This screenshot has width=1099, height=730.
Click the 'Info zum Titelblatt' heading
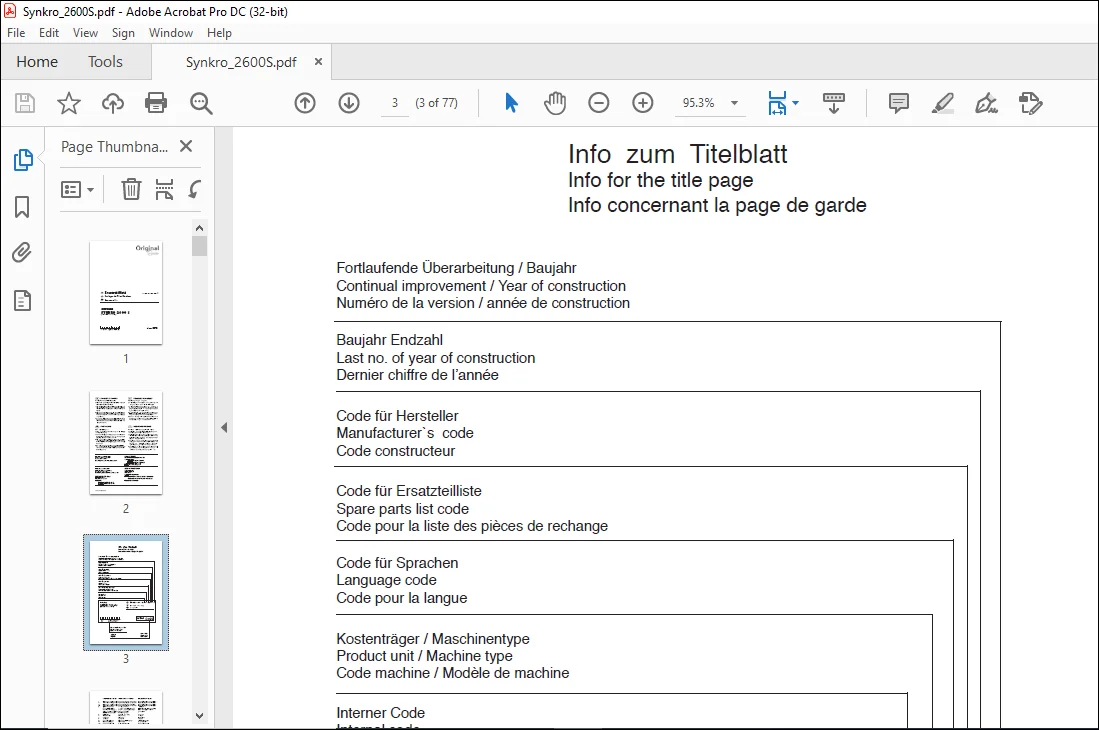click(x=678, y=154)
